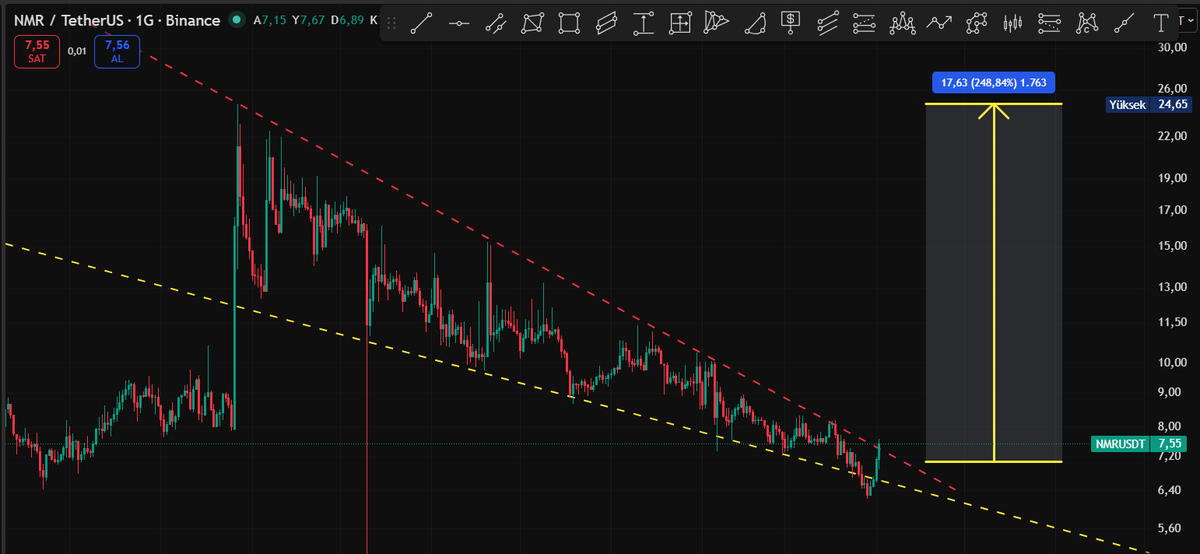Screen dimensions: 1200x554
Task: Select the Text annotation tool
Action: pyautogui.click(x=1160, y=22)
